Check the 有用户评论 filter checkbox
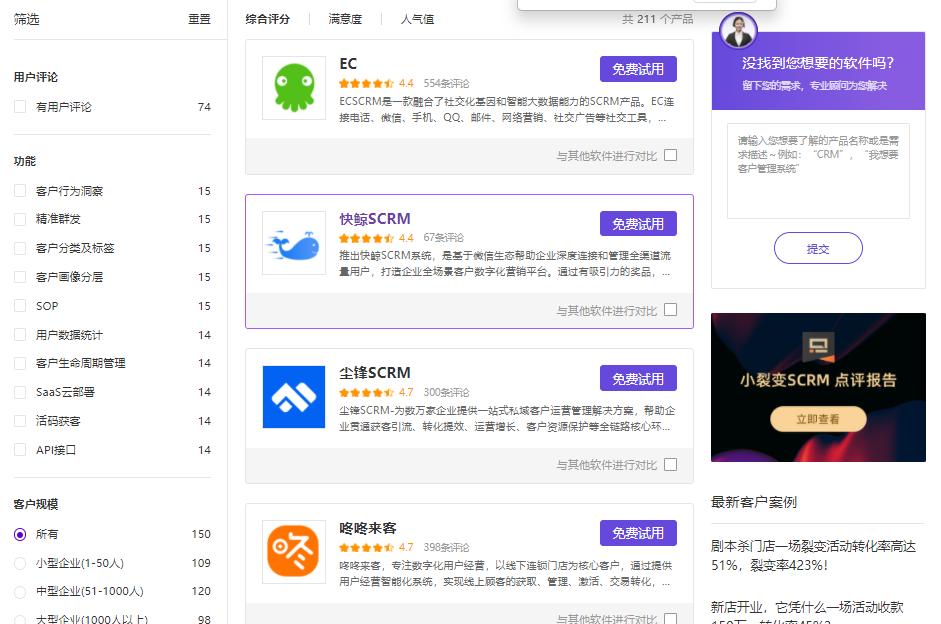The height and width of the screenshot is (624, 941). click(x=20, y=107)
